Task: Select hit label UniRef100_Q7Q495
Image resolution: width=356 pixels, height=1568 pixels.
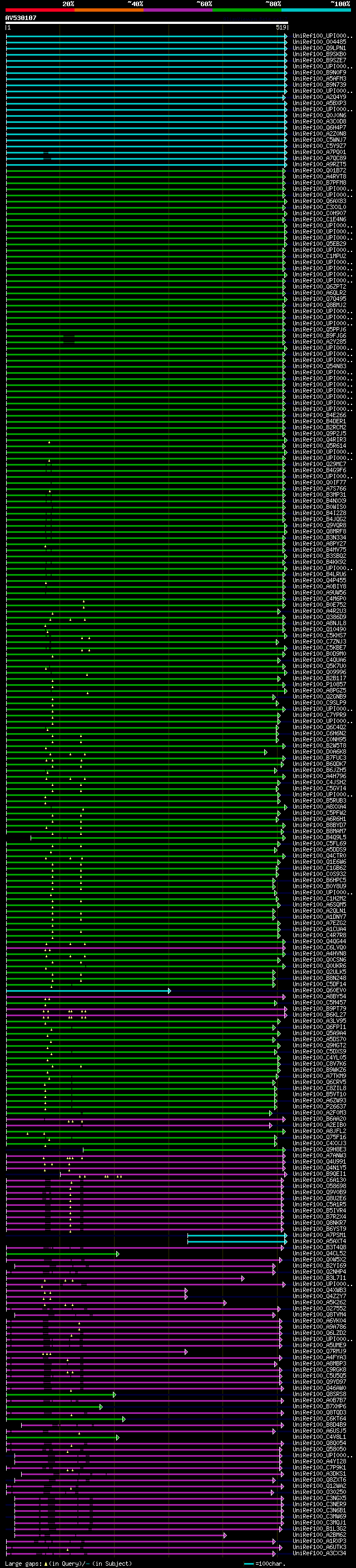Action: coord(319,299)
